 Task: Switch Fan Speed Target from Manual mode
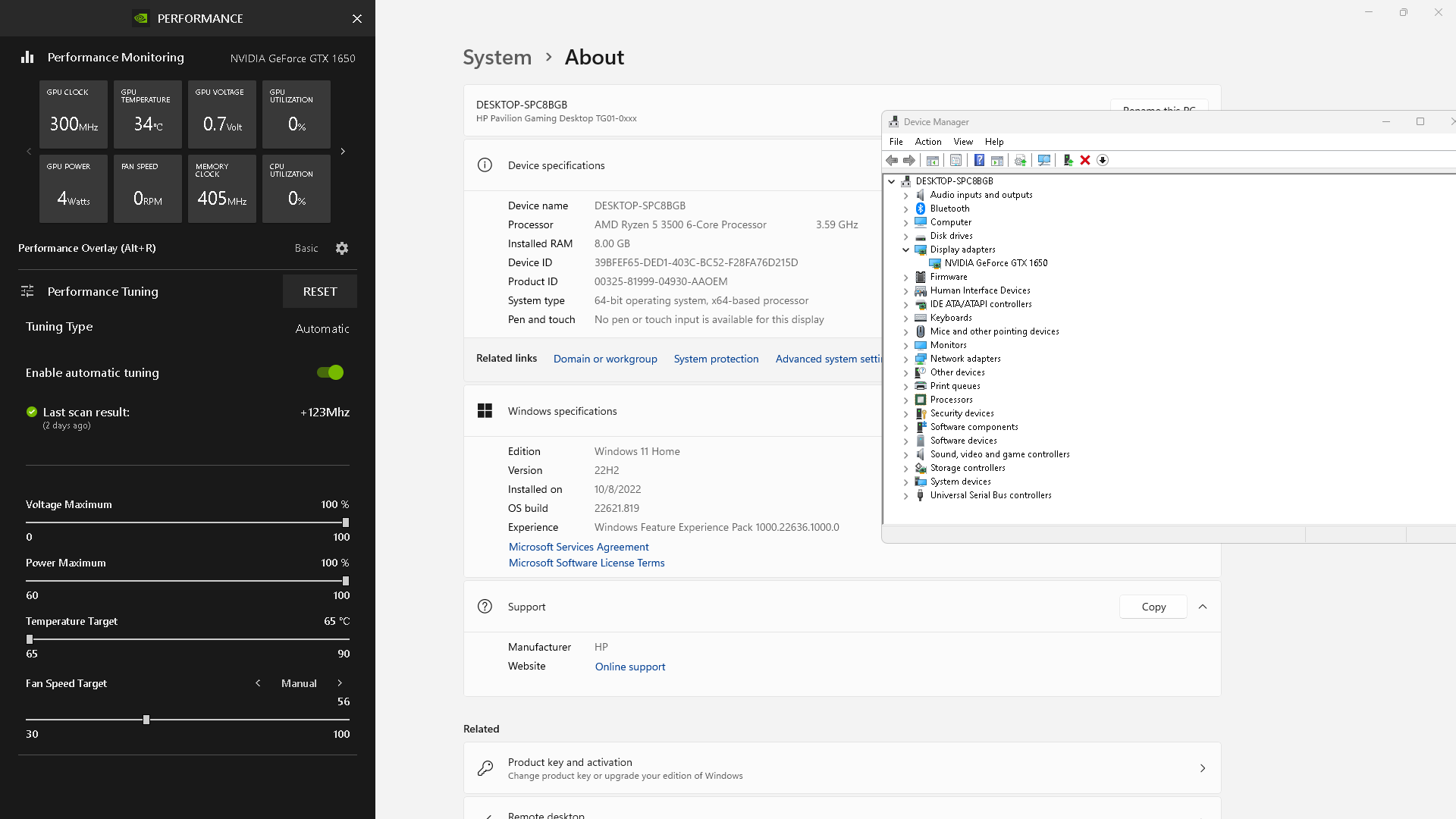tap(340, 683)
